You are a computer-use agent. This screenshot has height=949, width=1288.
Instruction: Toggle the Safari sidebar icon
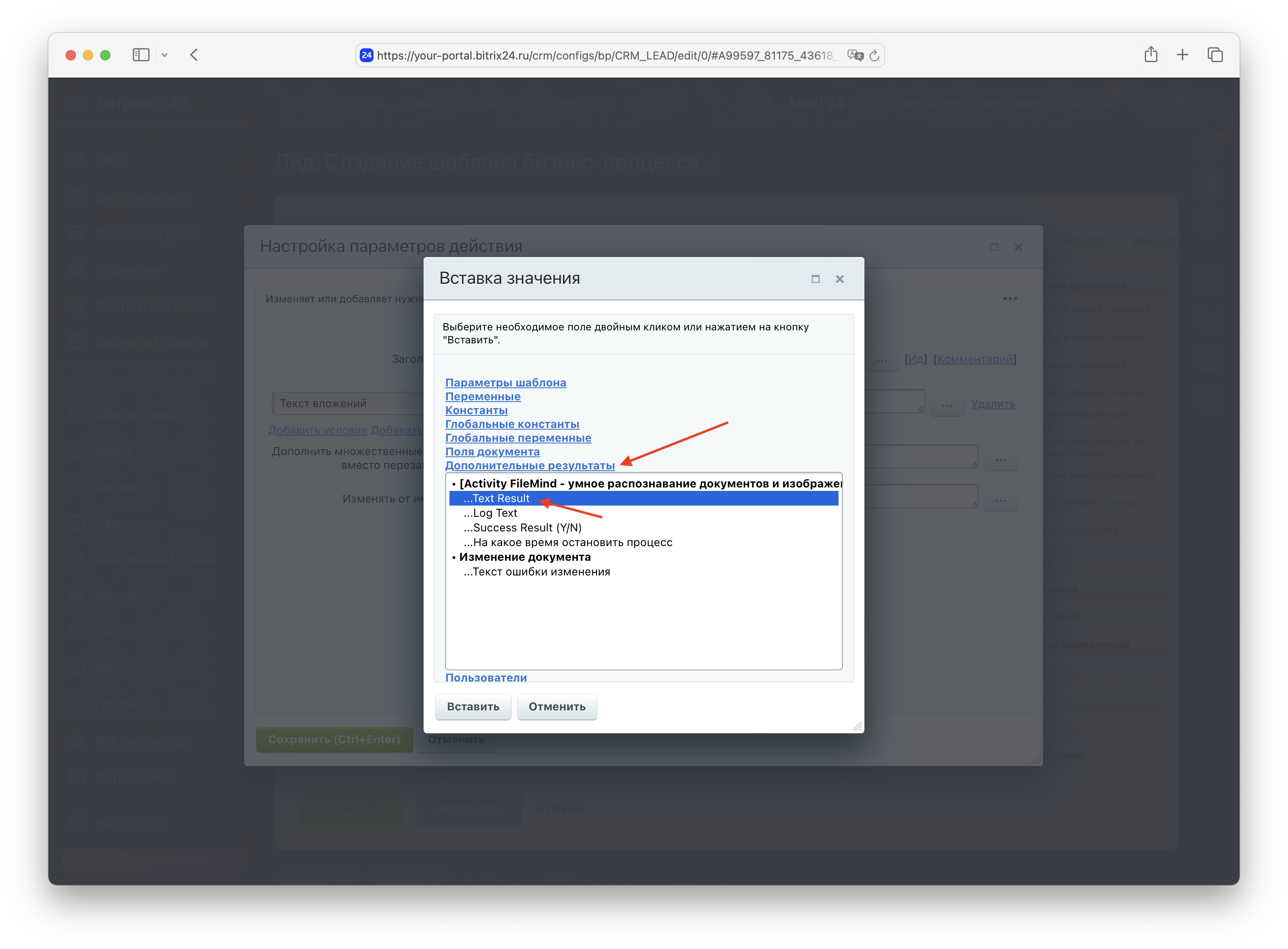(141, 55)
